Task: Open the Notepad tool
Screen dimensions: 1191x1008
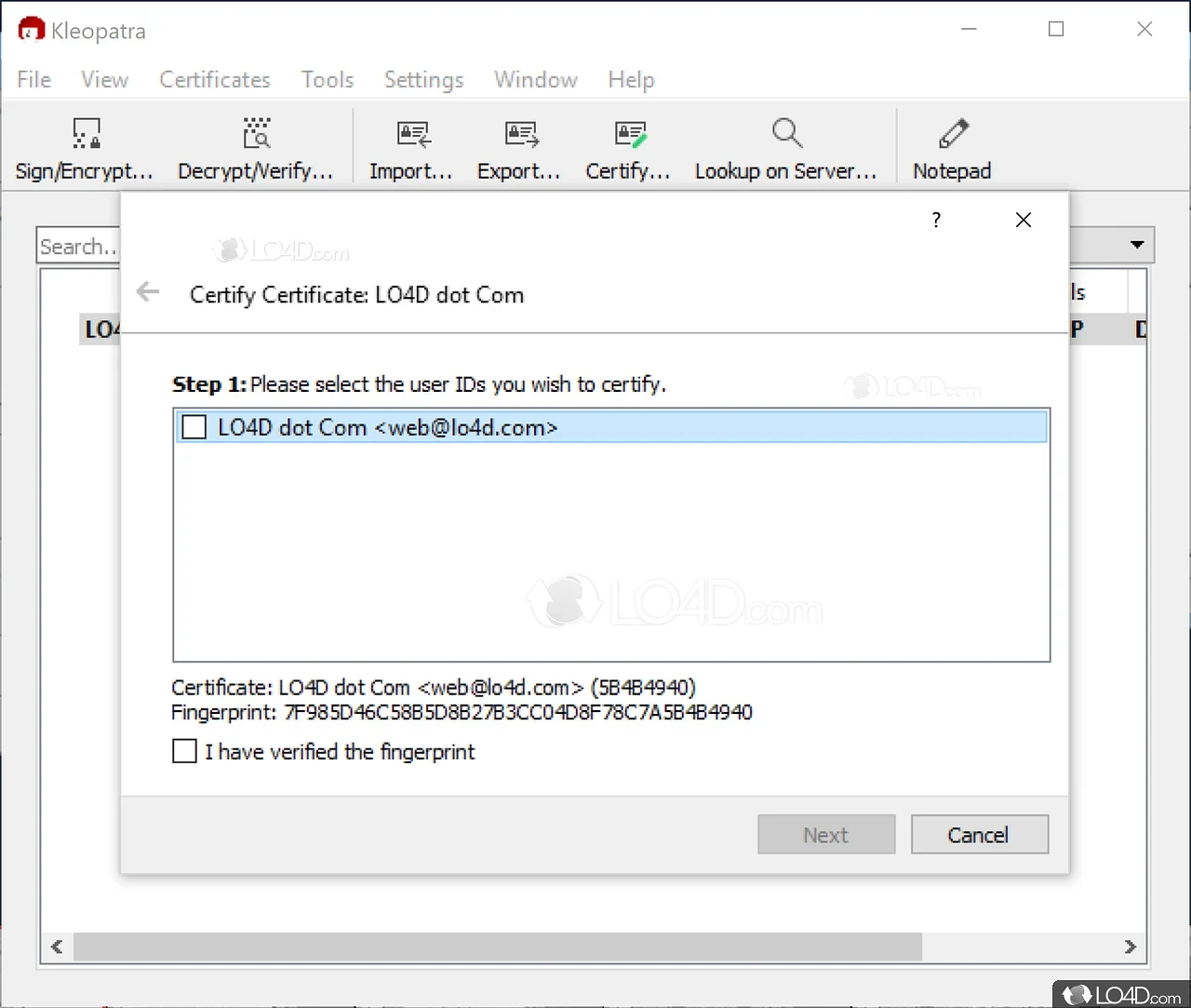Action: tap(952, 147)
